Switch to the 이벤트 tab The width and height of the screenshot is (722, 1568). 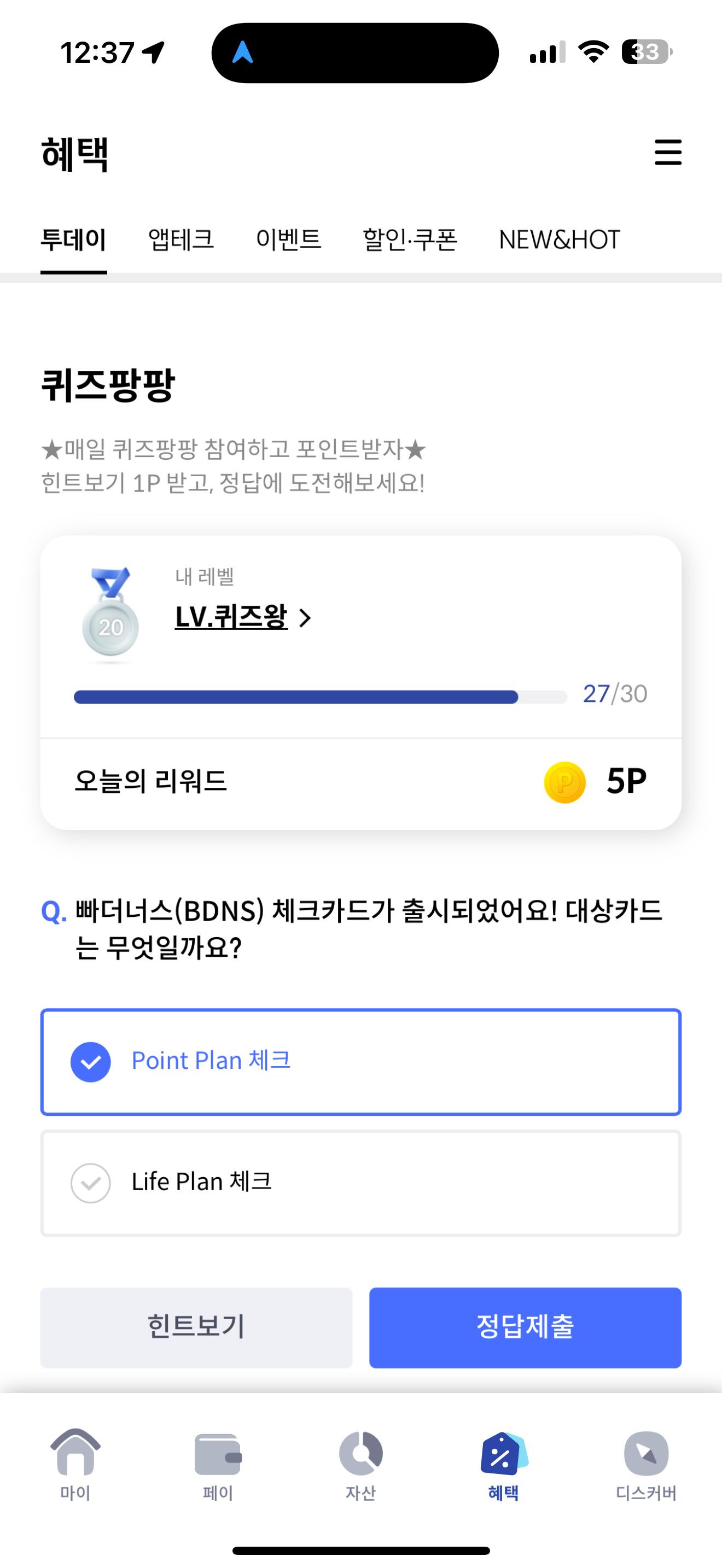coord(288,240)
